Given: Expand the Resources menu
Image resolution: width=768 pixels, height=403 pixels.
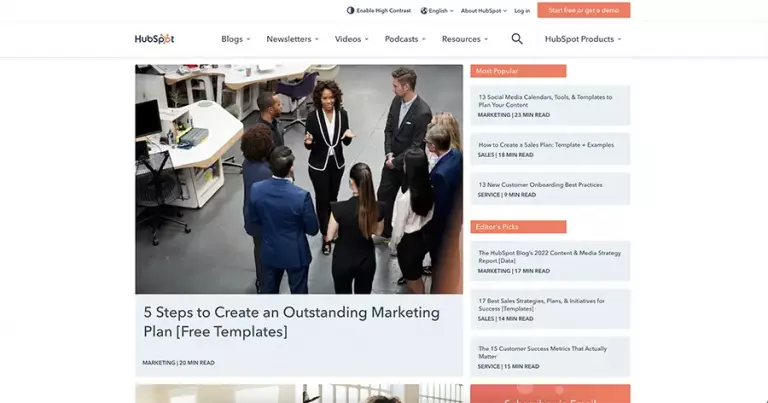Looking at the screenshot, I should 465,39.
